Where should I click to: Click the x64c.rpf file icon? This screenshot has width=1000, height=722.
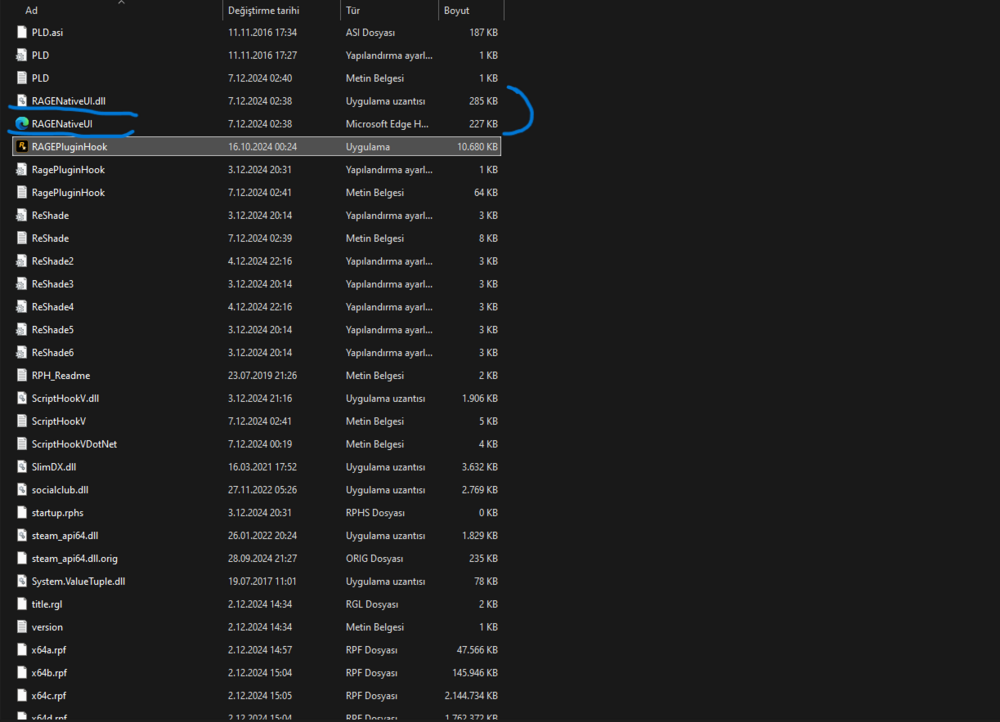pyautogui.click(x=22, y=696)
